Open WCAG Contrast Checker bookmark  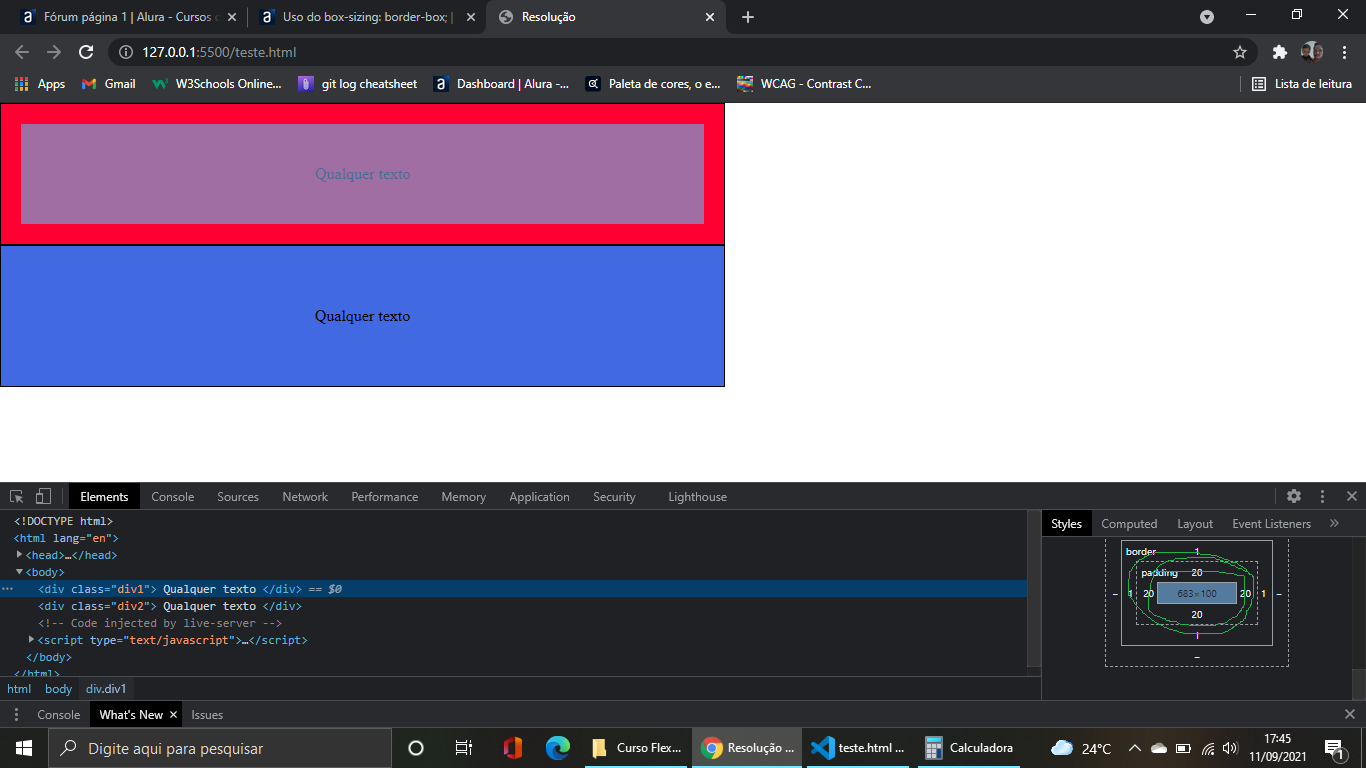tap(804, 84)
